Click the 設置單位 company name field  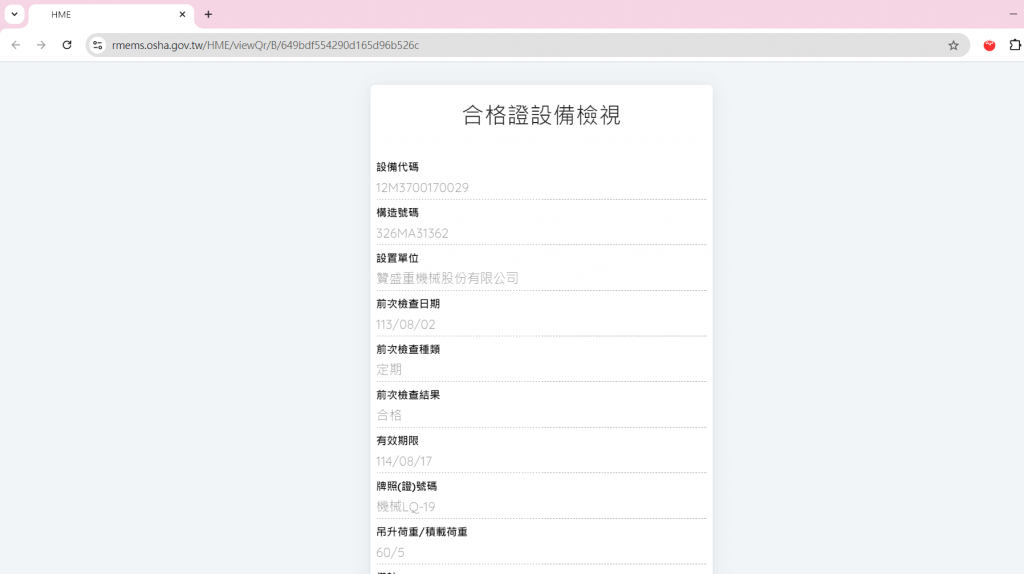541,279
